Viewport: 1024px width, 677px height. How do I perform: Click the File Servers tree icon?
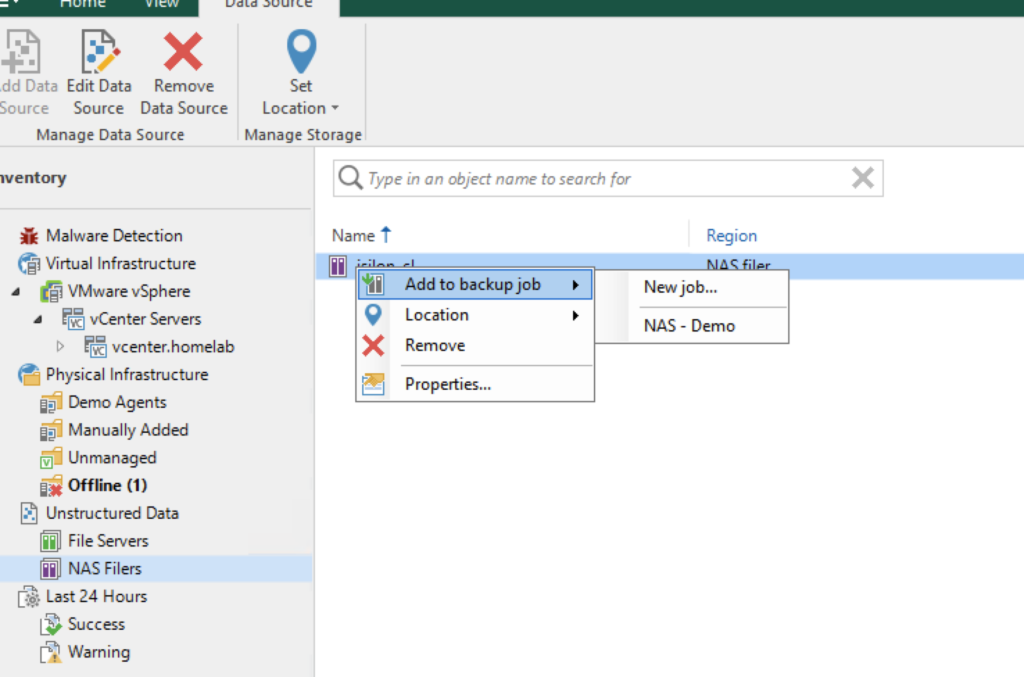51,541
